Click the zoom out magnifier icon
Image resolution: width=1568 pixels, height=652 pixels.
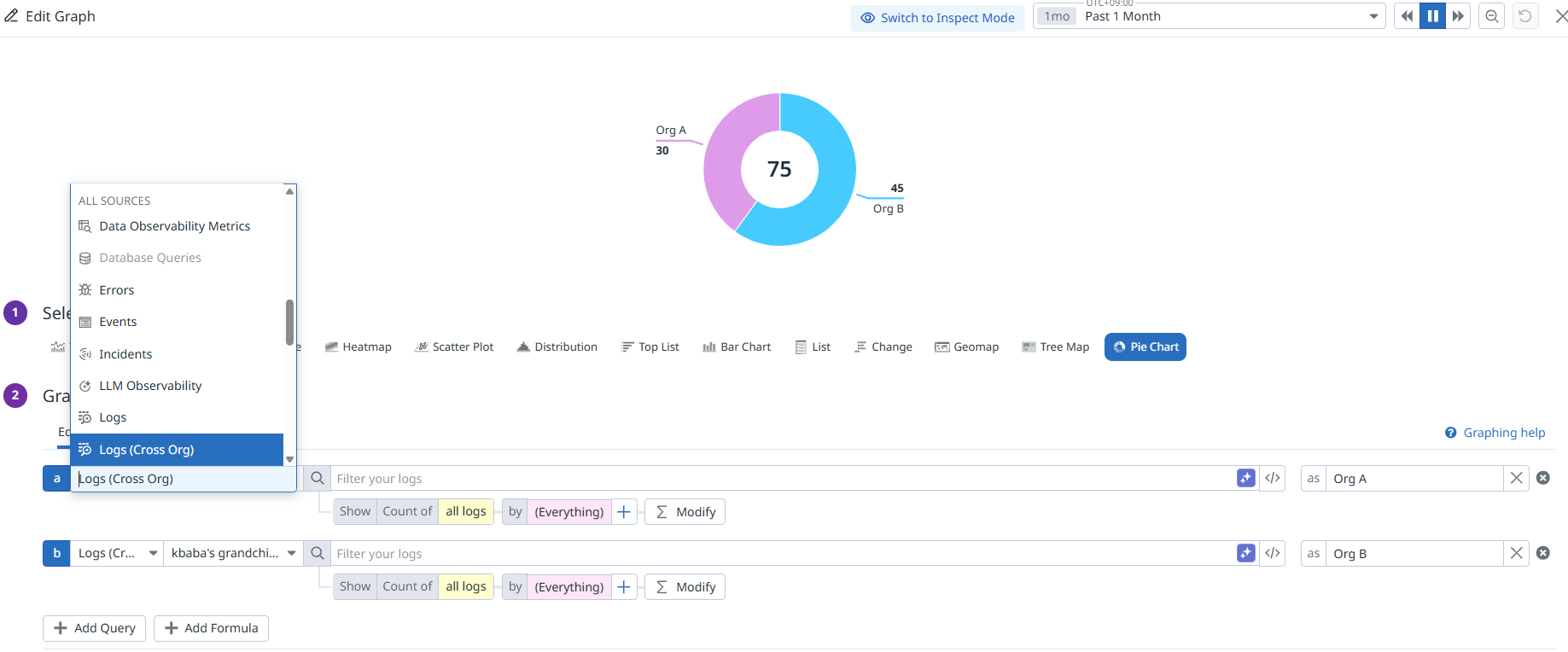1491,16
